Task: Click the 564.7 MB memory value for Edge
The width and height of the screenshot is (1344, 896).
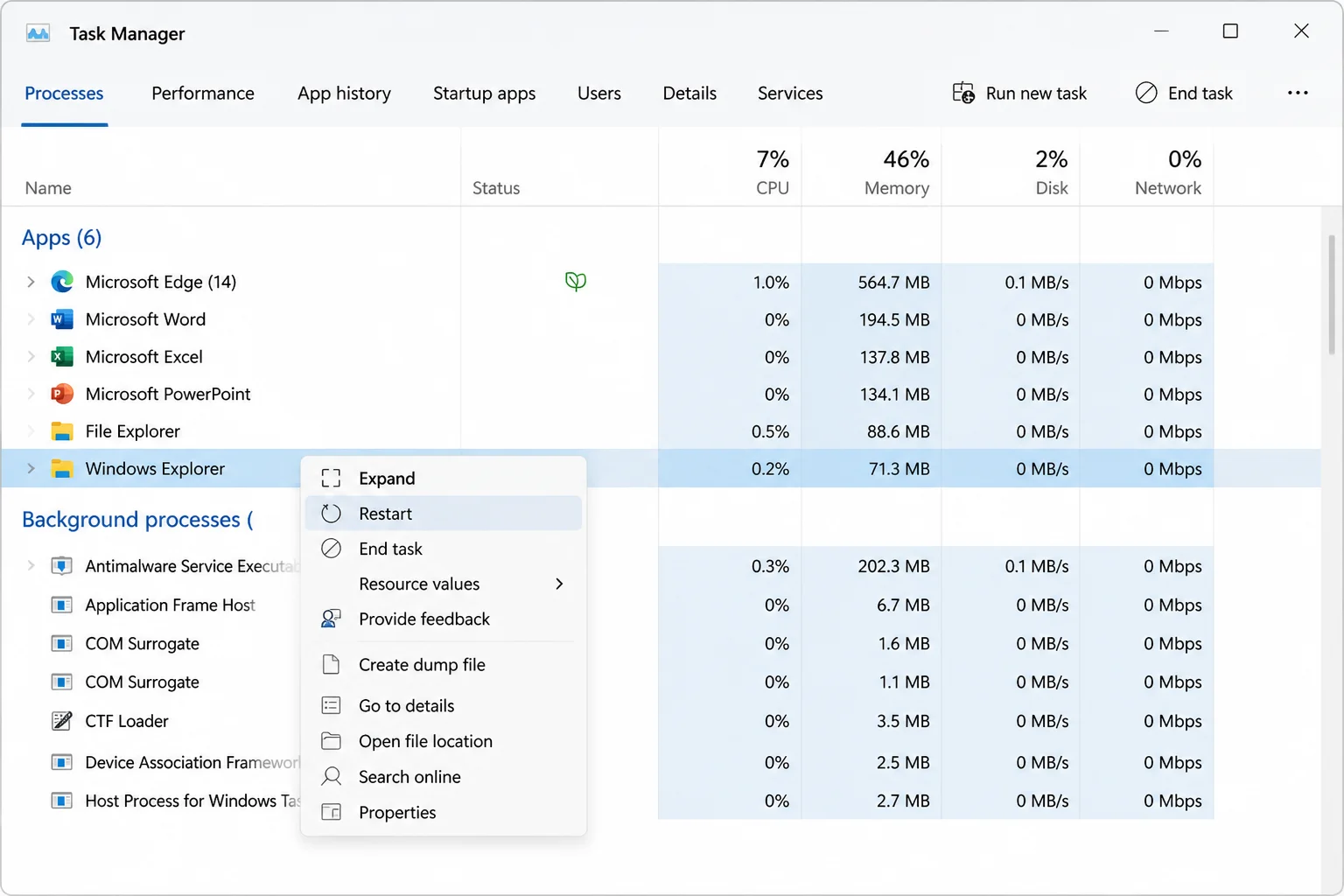Action: tap(893, 283)
